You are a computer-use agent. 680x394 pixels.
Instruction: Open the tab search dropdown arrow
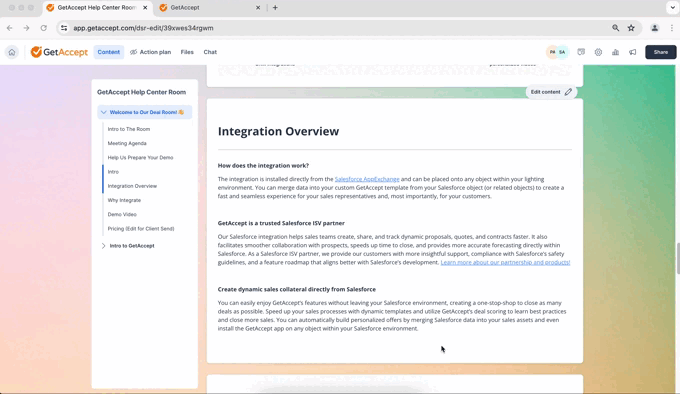point(672,7)
